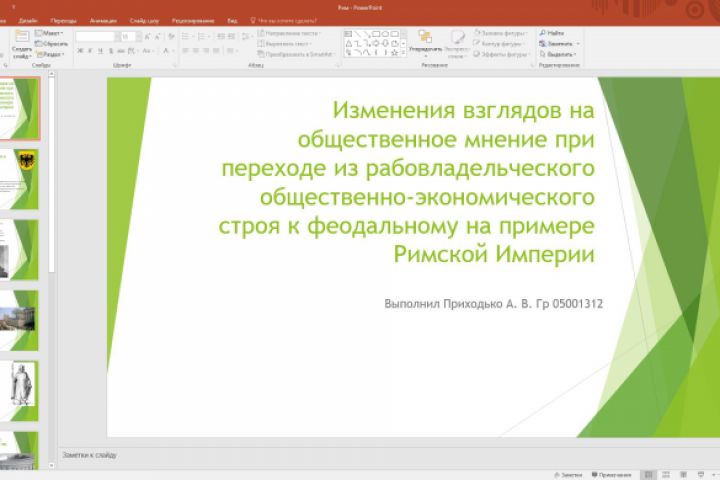Open the Change Case (Aa) dropdown

coord(147,51)
